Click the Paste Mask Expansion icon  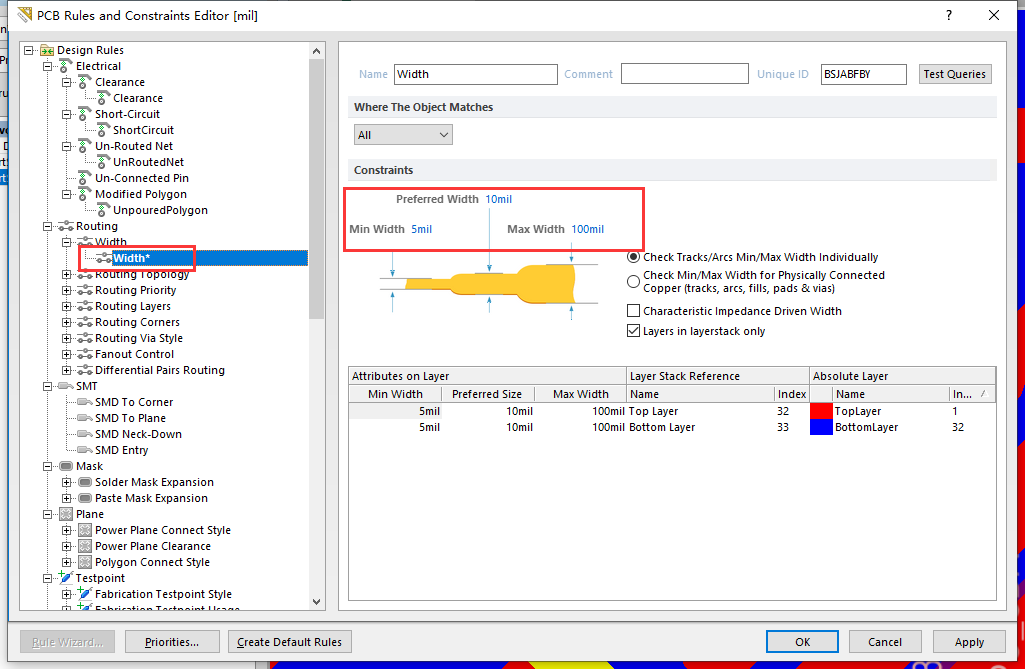[x=85, y=498]
